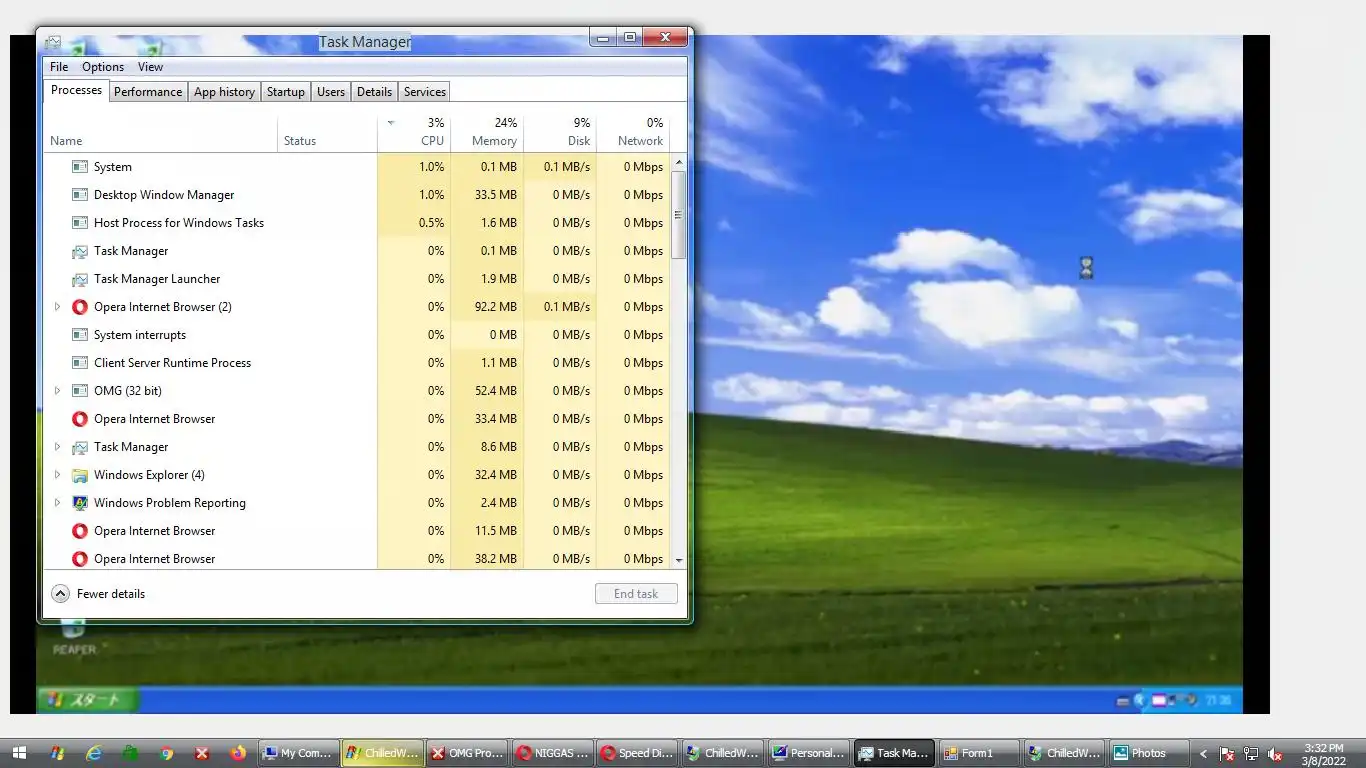
Task: Click the green Start button inside XP desktop
Action: coord(88,699)
